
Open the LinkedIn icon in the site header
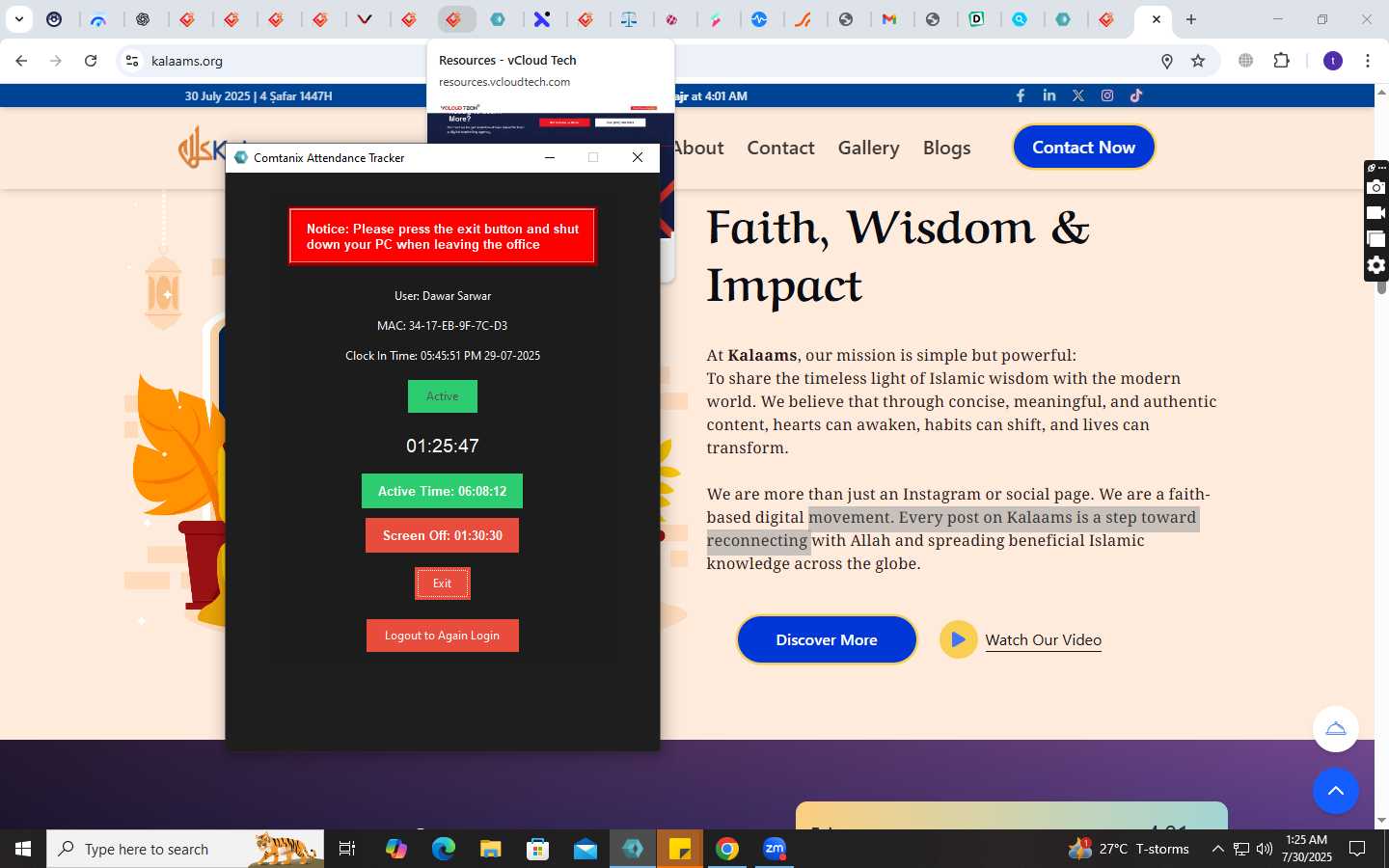click(1049, 95)
